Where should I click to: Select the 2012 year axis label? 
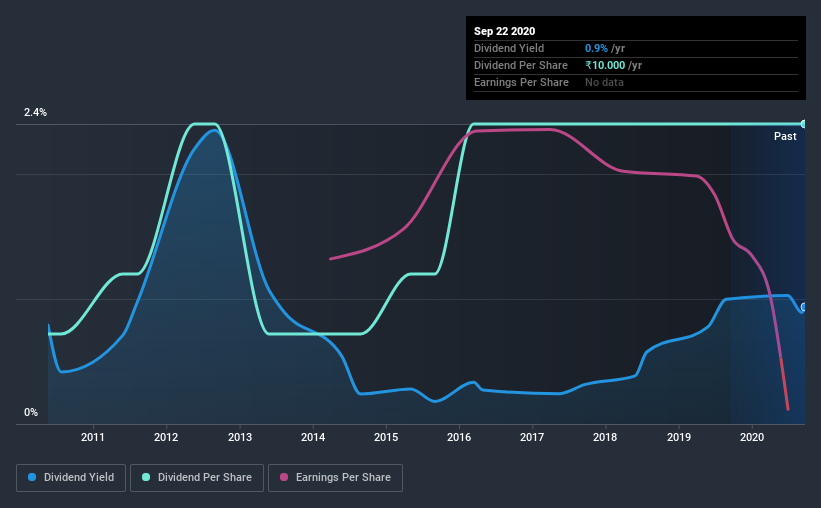(166, 437)
